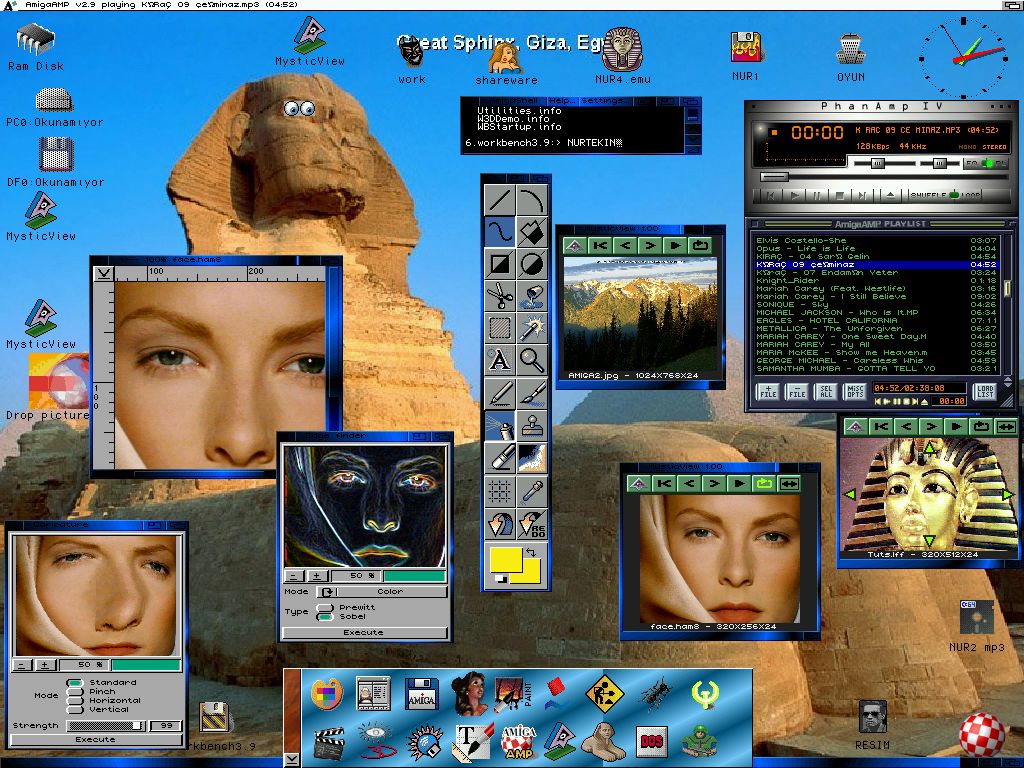
Task: Select Horizontal mode in Caricature window
Action: (76, 700)
